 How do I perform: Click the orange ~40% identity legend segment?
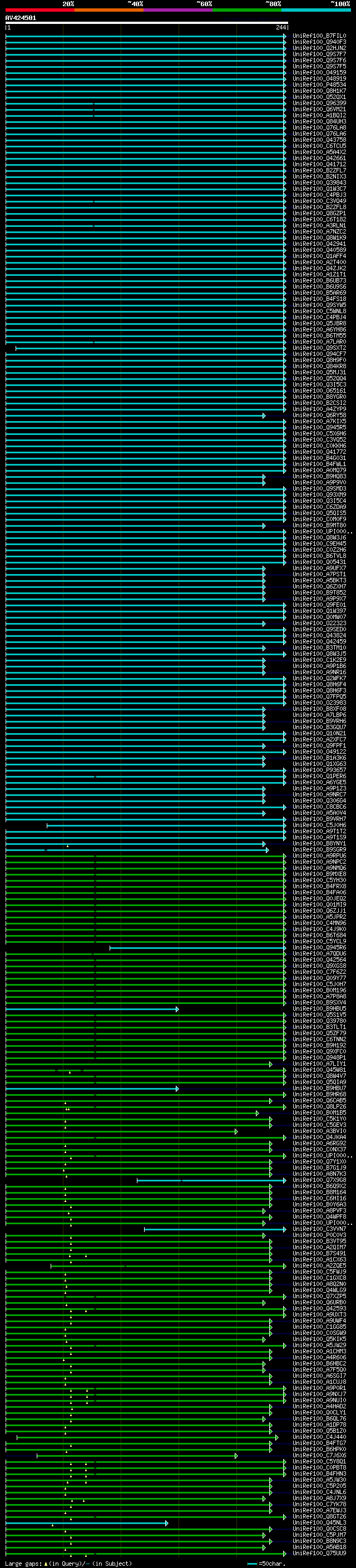click(109, 10)
